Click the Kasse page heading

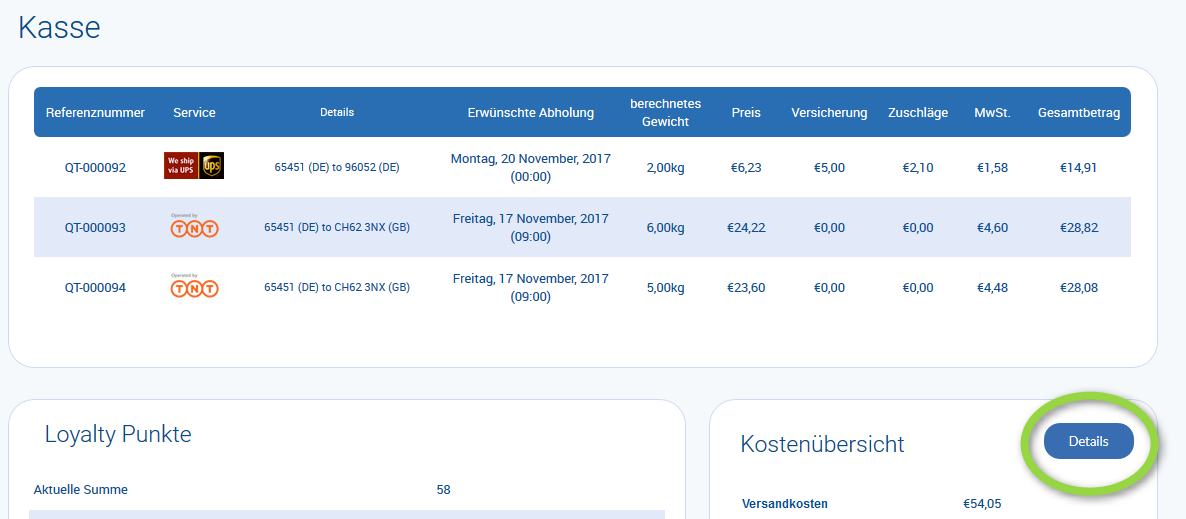pyautogui.click(x=59, y=28)
